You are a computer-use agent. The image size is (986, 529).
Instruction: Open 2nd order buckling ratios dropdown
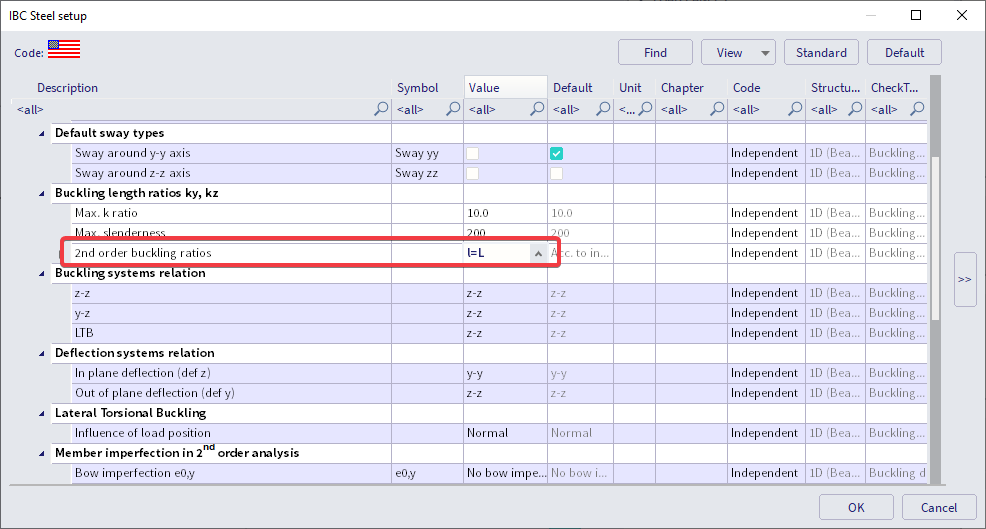[x=538, y=253]
